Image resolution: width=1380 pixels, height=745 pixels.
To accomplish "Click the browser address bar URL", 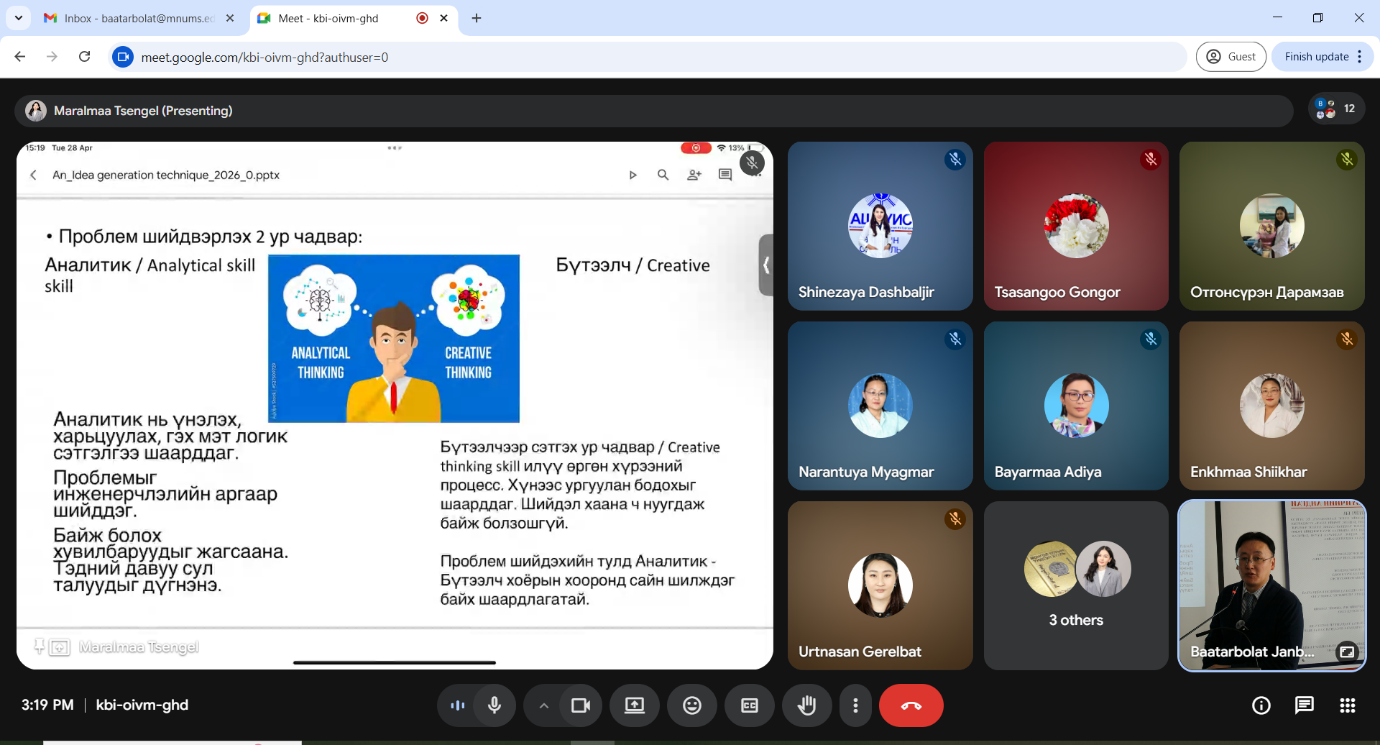I will (x=600, y=57).
